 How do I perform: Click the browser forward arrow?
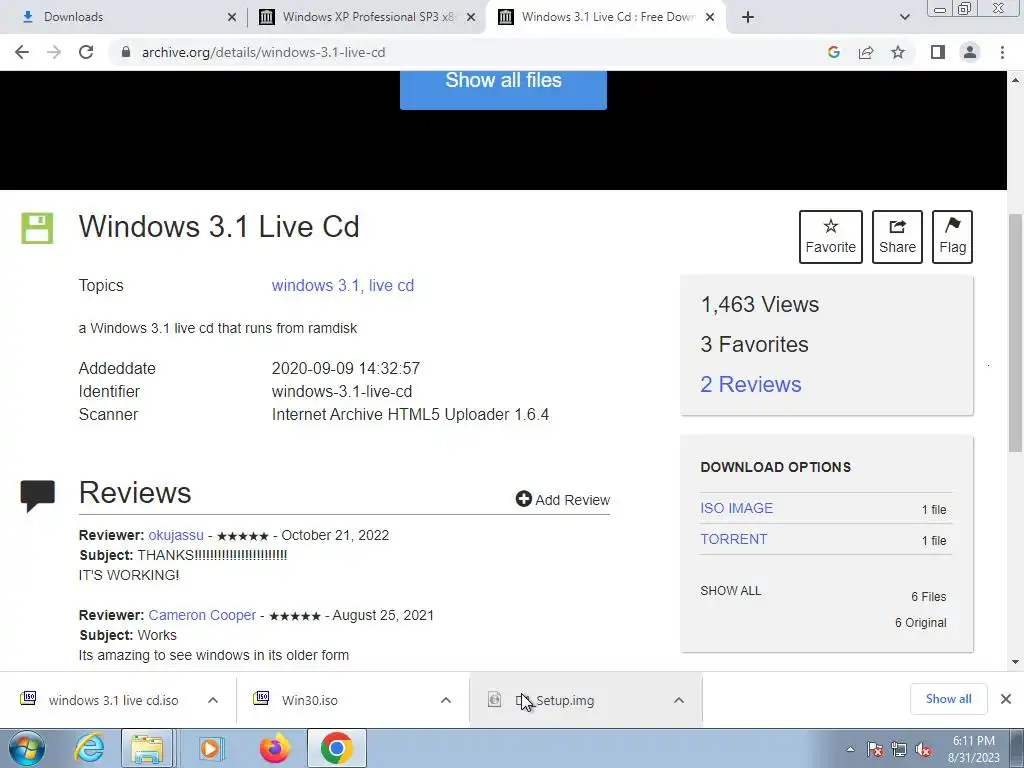(x=54, y=52)
